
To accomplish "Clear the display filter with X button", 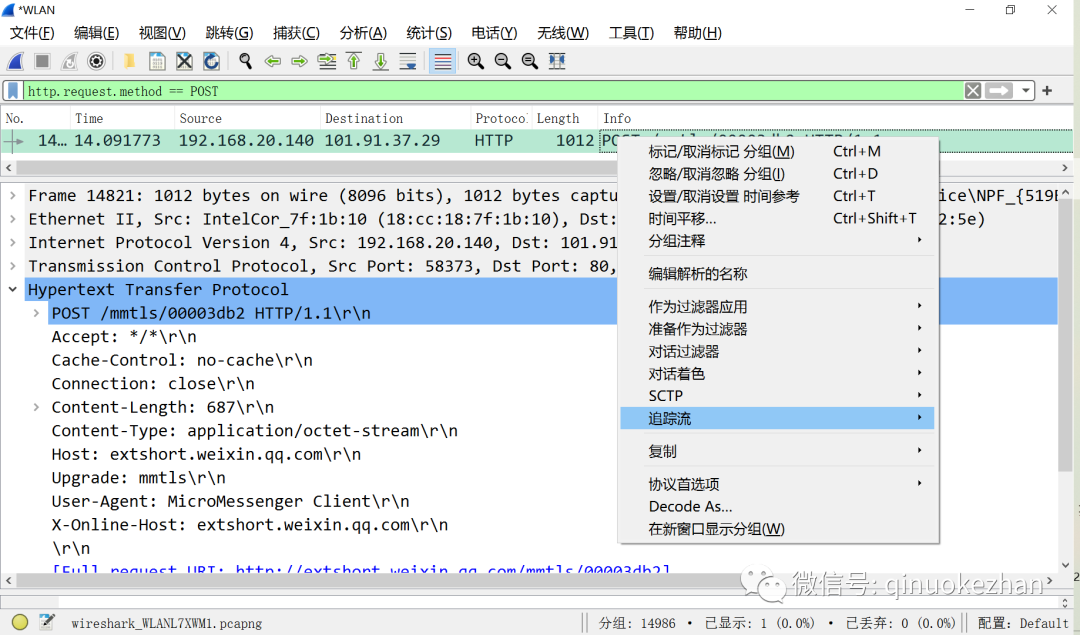I will pyautogui.click(x=972, y=90).
